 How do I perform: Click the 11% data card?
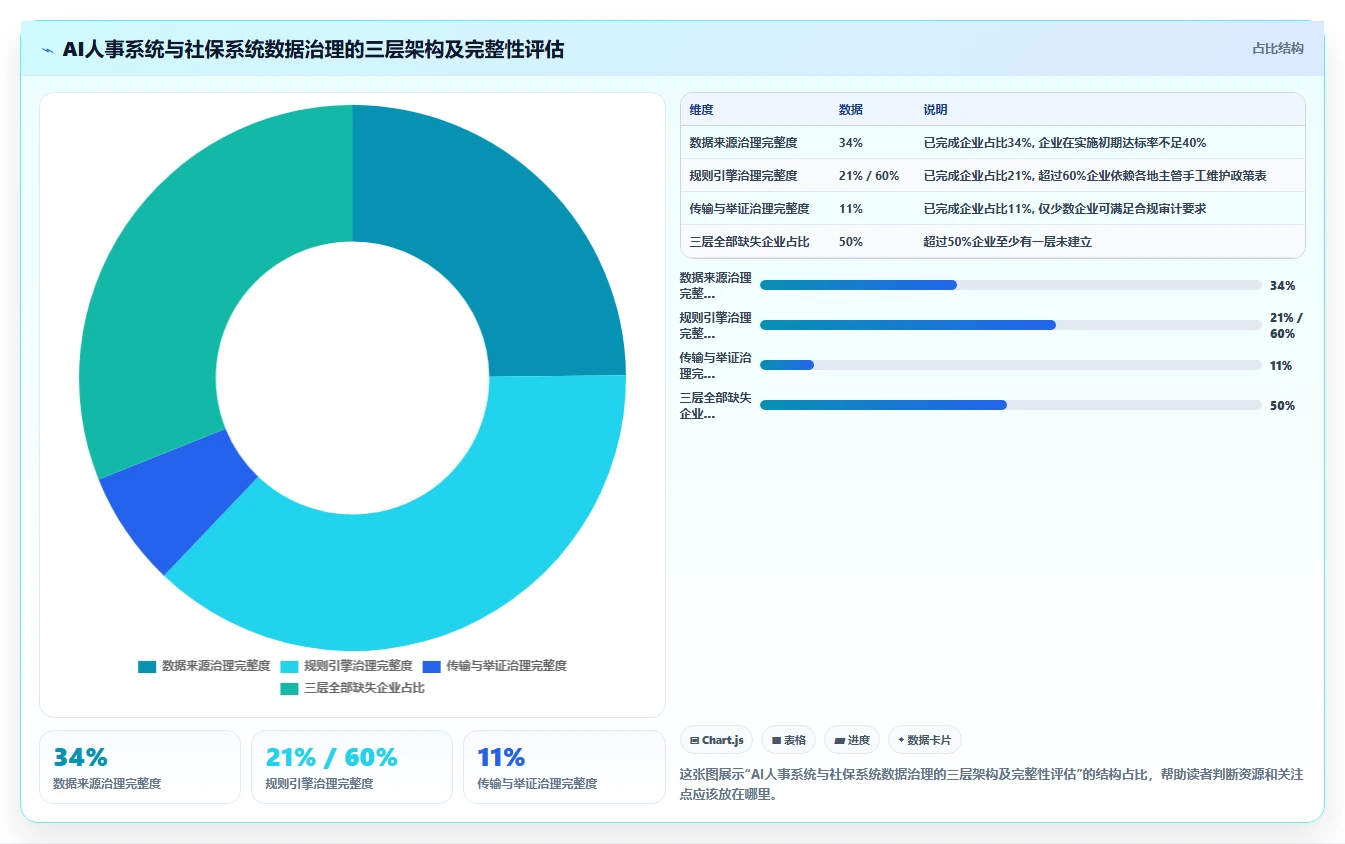coord(564,767)
